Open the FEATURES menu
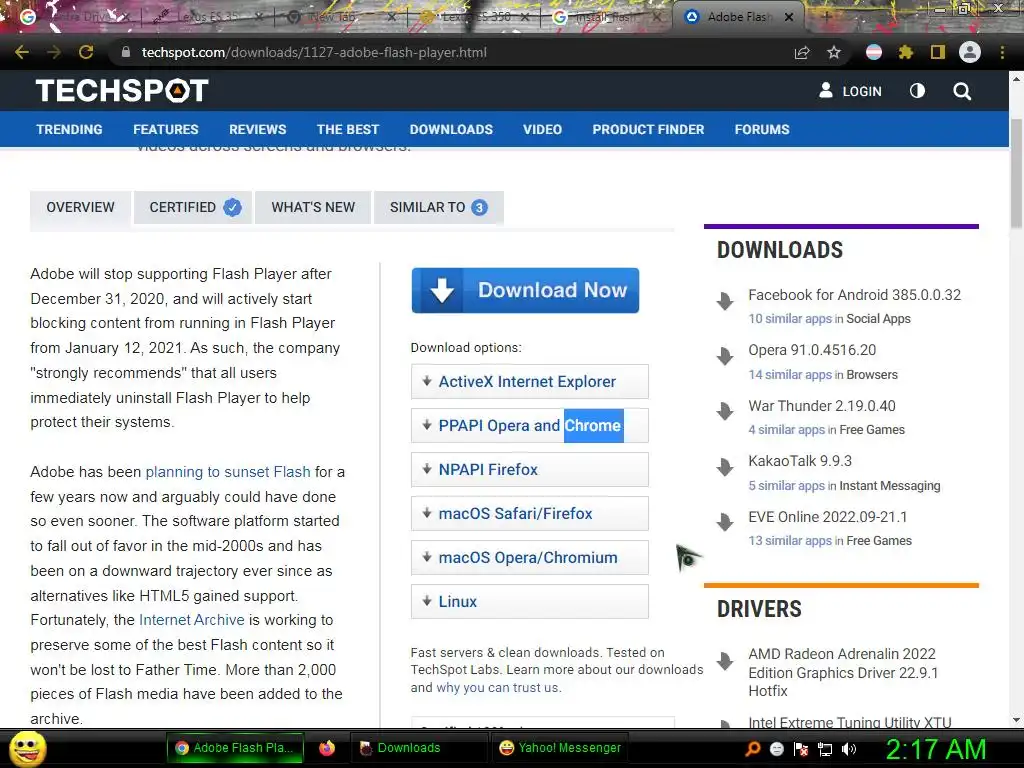This screenshot has height=768, width=1024. pos(166,129)
